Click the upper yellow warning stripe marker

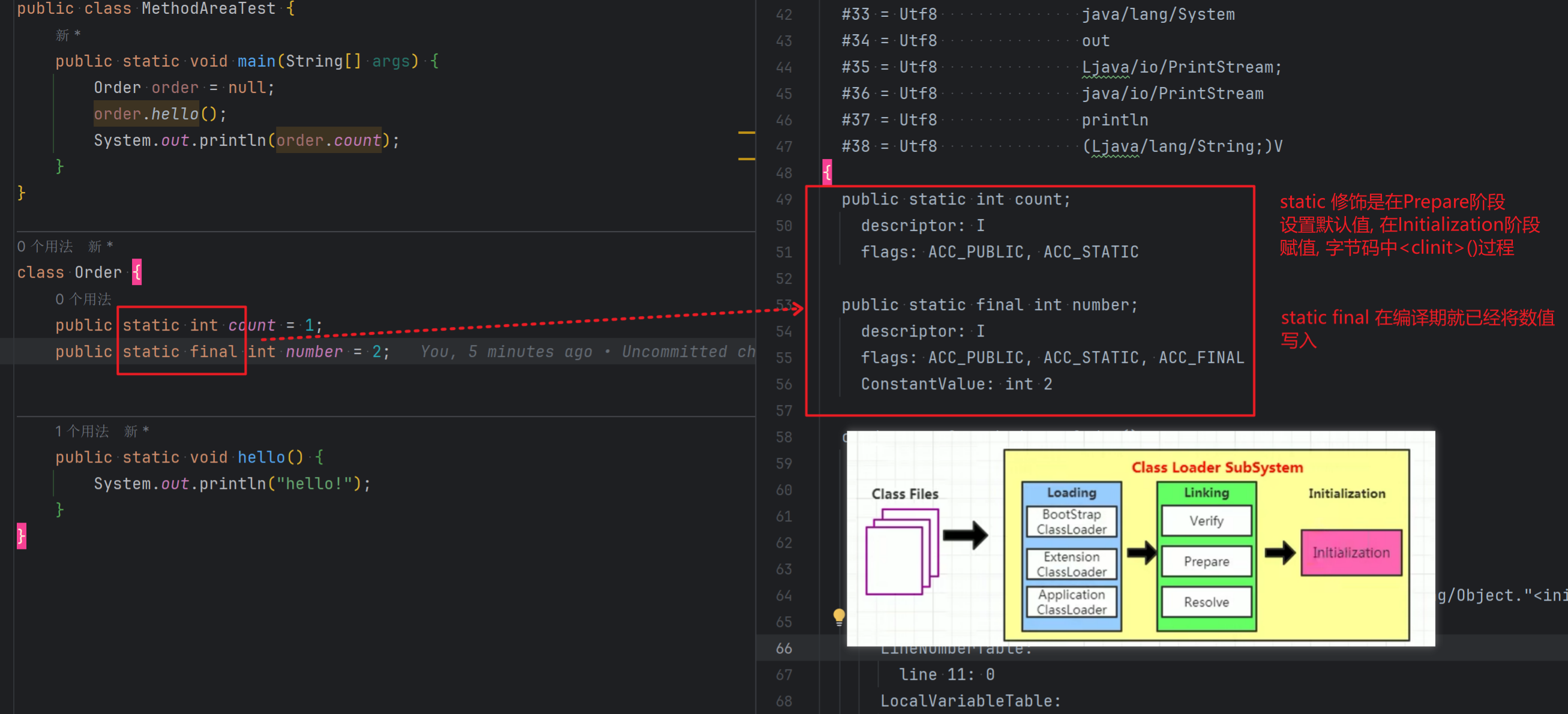click(746, 132)
